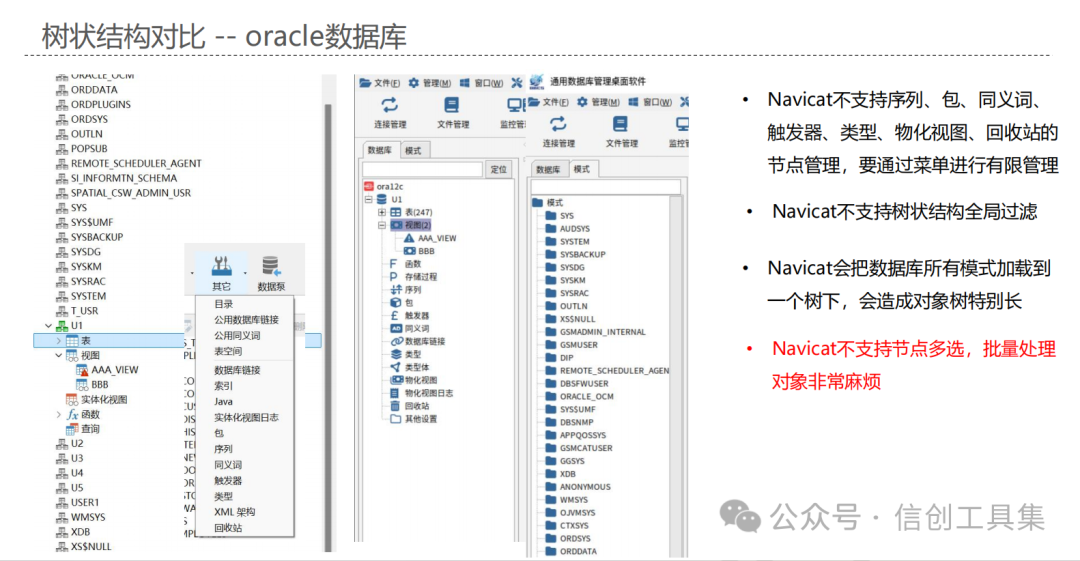The image size is (1080, 561).
Task: Expand the 表(247) plus box
Action: coord(382,212)
